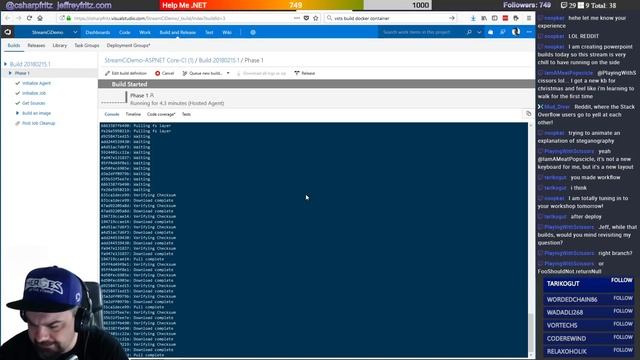Open the StreamCIDemo project dropdown
Image resolution: width=640 pixels, height=360 pixels.
pos(76,32)
